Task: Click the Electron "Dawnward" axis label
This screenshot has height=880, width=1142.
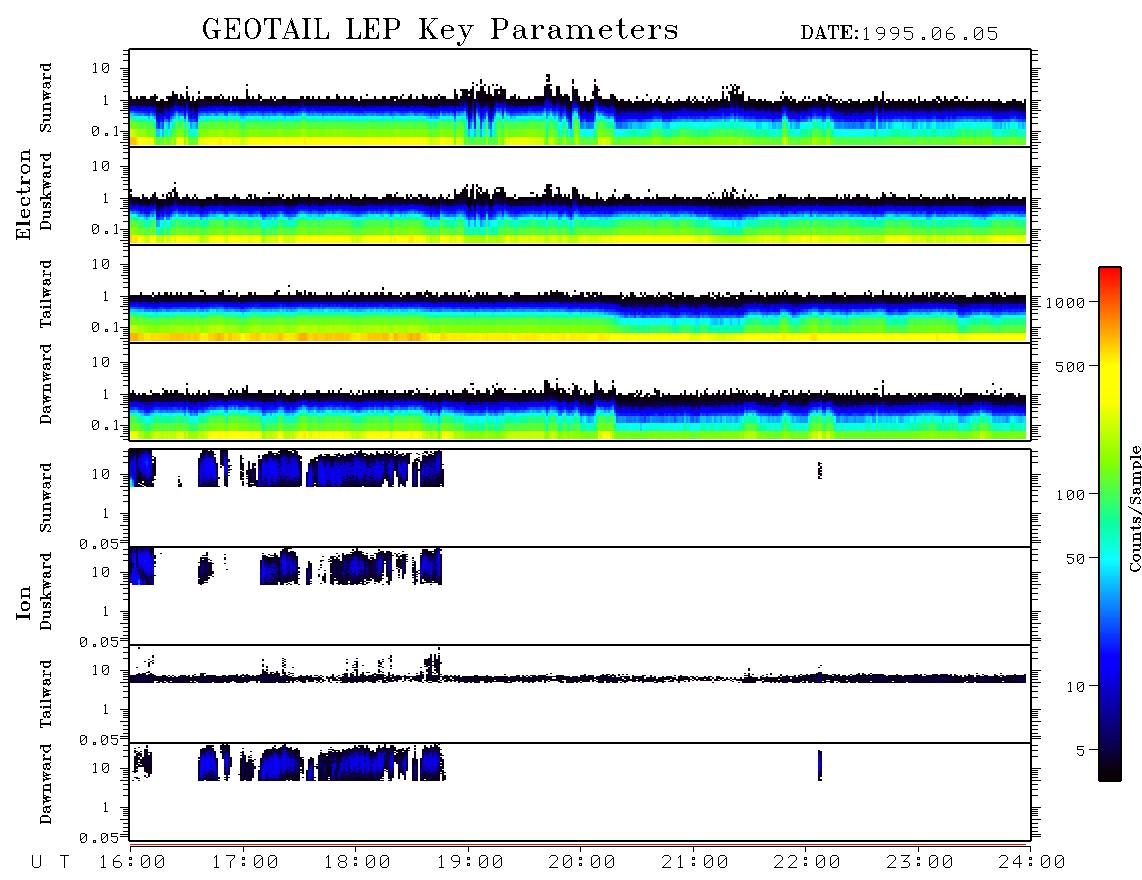Action: (x=46, y=384)
